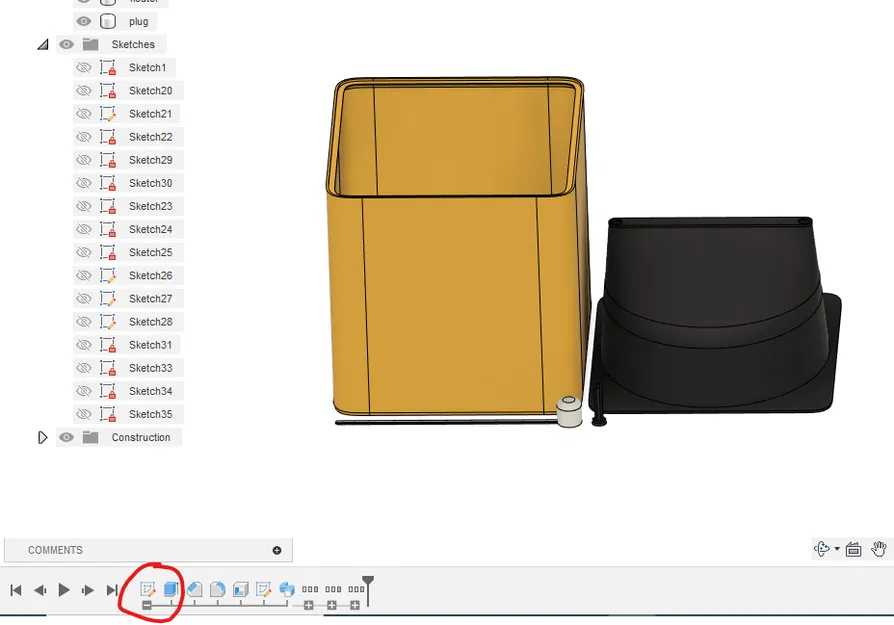Click the Sketch24 sketch icon

pyautogui.click(x=108, y=229)
